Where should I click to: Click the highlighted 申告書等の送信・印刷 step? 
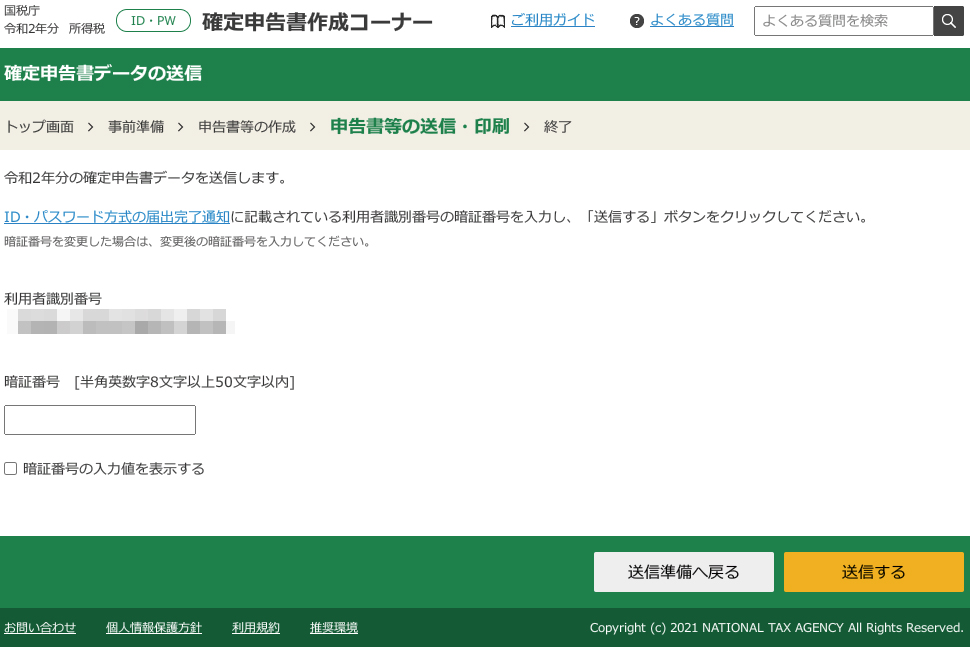(x=419, y=127)
